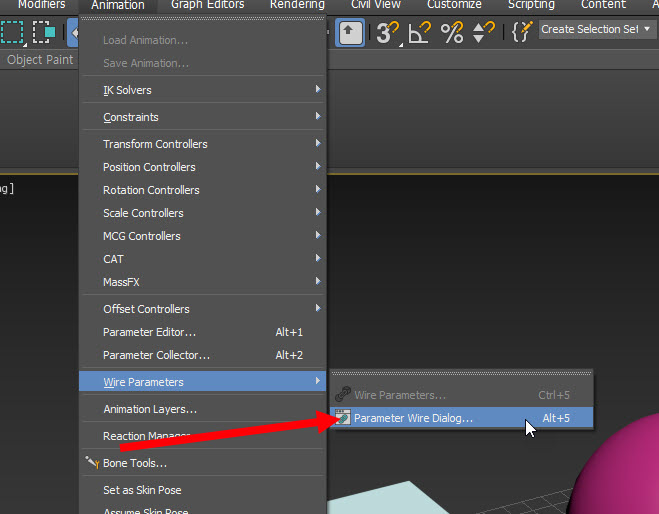Screen dimensions: 659x514
Task: Click the Bone Tools icon
Action: [92, 462]
